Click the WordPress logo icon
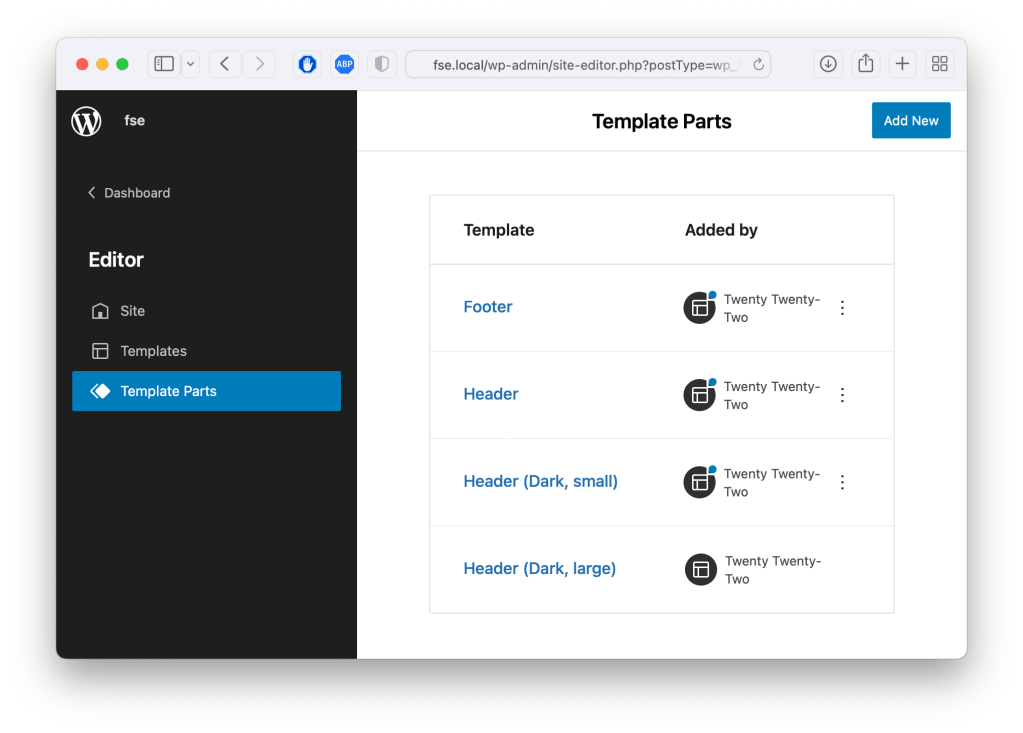Image resolution: width=1023 pixels, height=733 pixels. [x=86, y=121]
